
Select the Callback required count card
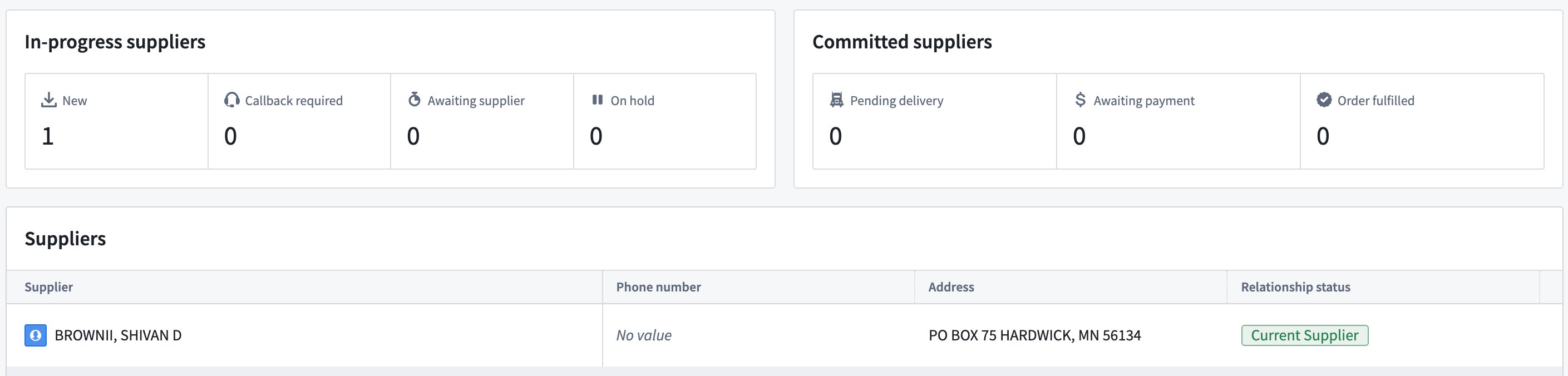[299, 122]
